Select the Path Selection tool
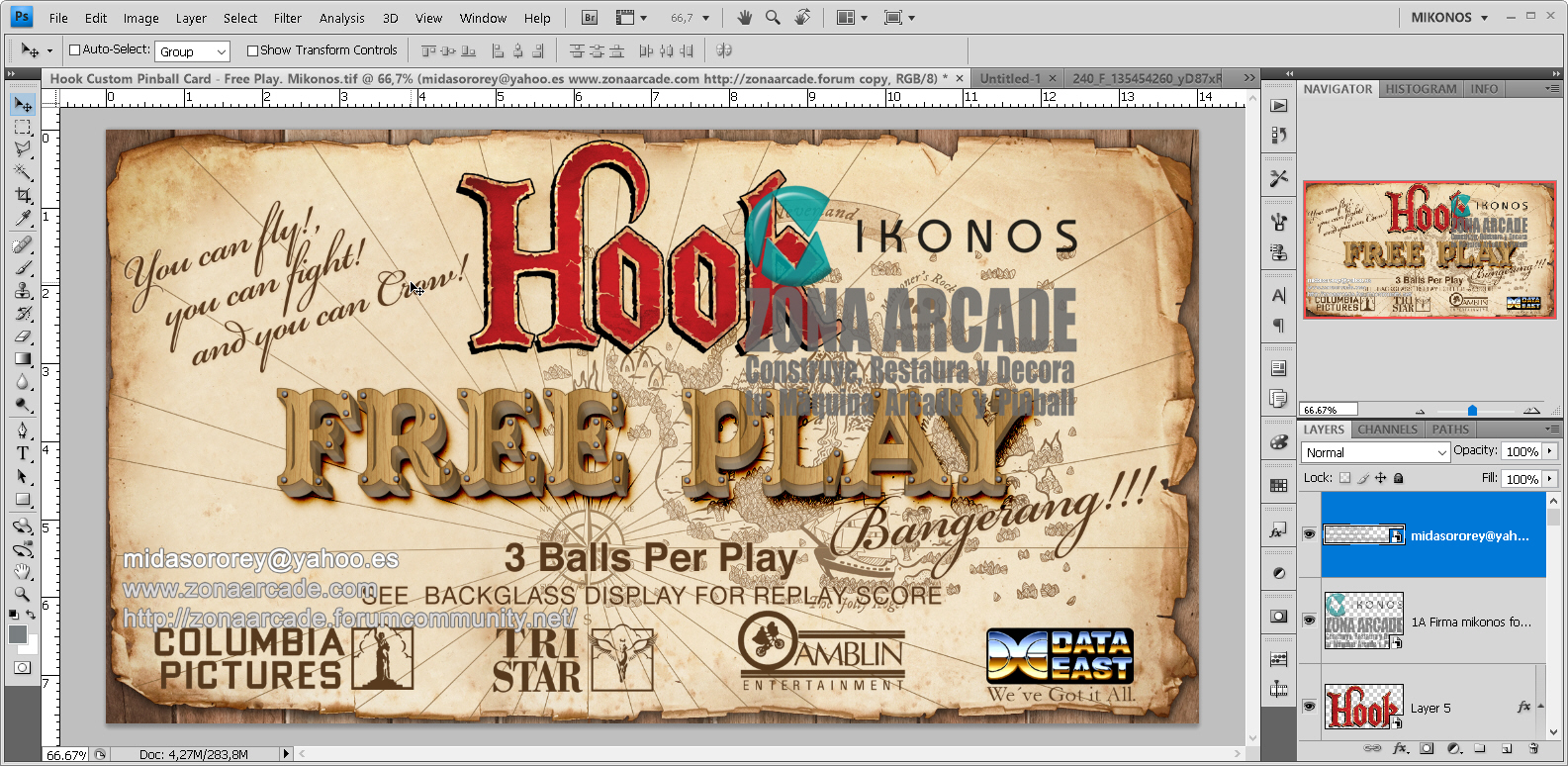This screenshot has height=766, width=1568. pyautogui.click(x=23, y=476)
